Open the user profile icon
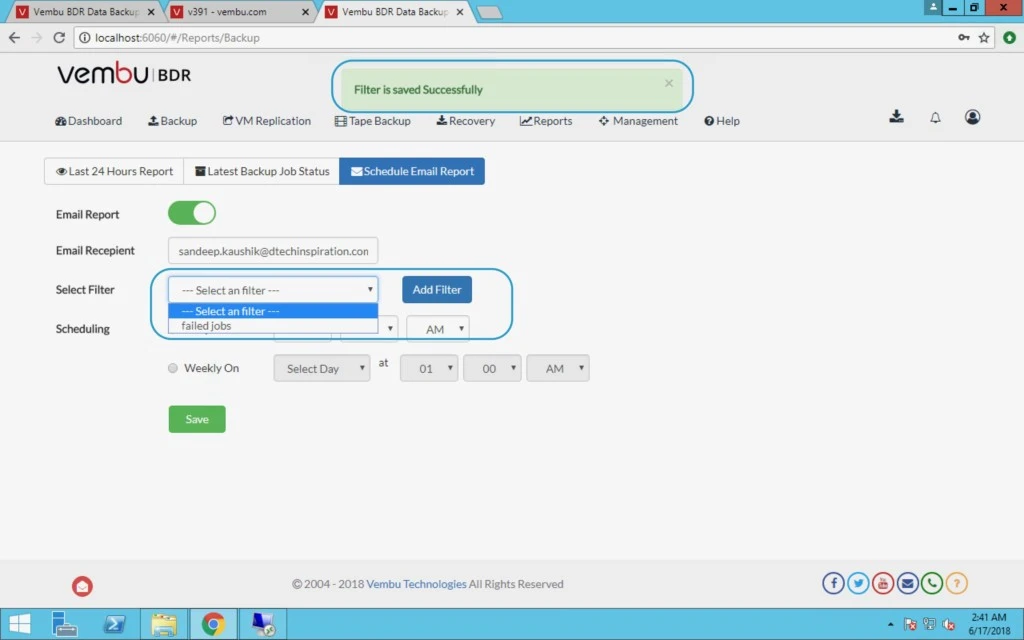The image size is (1024, 640). tap(972, 117)
